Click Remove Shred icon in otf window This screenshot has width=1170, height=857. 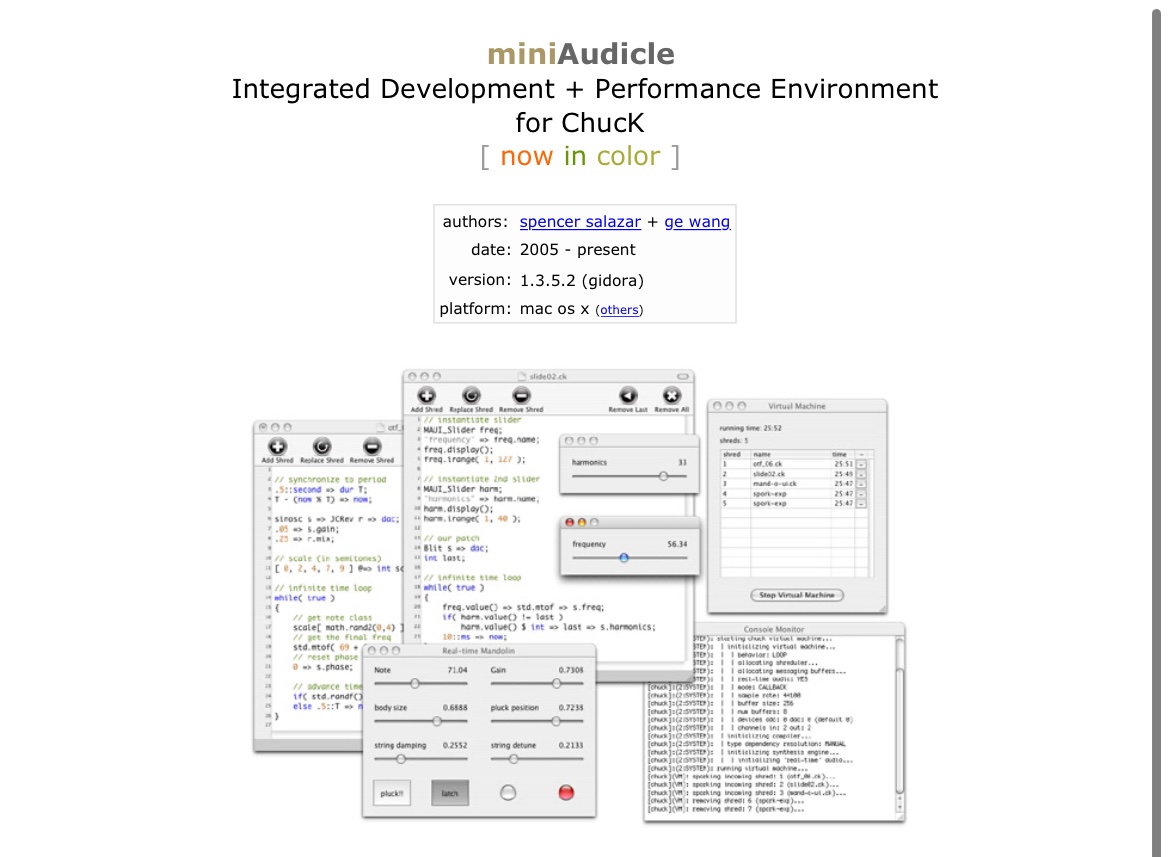tap(372, 446)
